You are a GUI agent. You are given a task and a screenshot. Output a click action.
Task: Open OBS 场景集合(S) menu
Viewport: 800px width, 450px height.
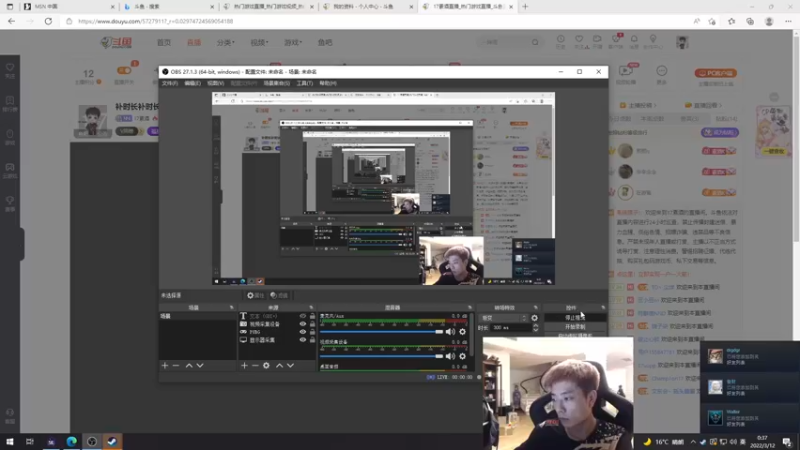[x=277, y=83]
